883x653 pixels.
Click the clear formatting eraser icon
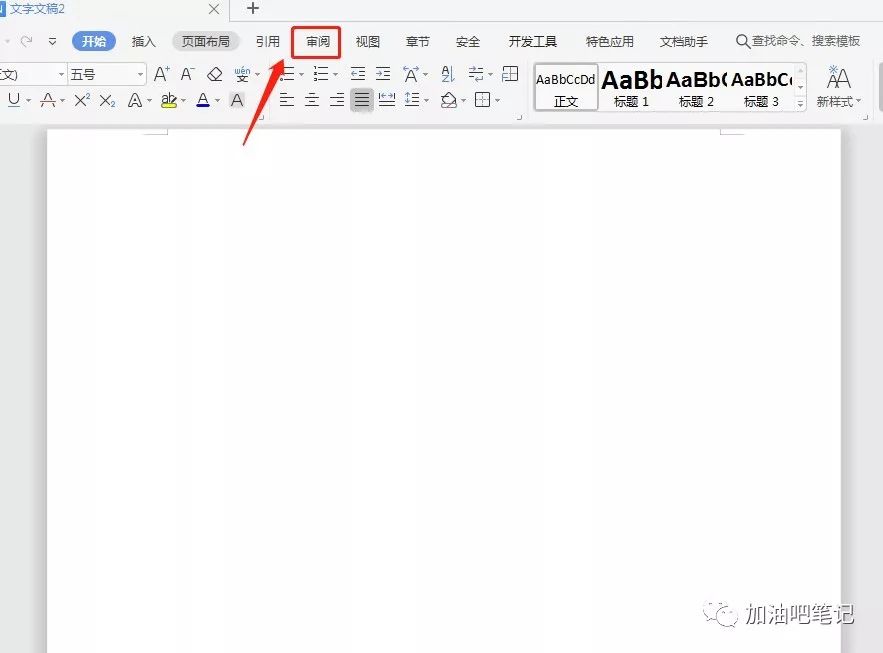click(x=215, y=74)
